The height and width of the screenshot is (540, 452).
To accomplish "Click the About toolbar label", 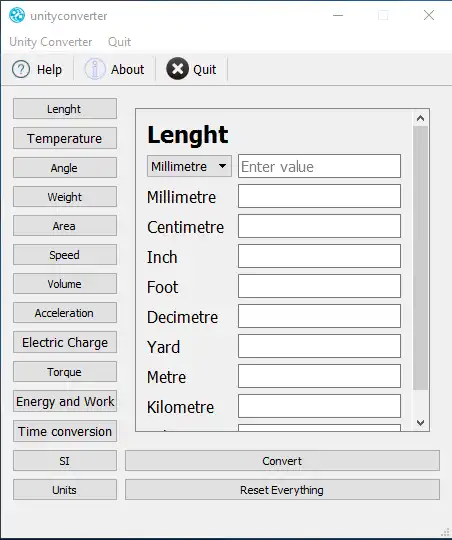I will (127, 70).
